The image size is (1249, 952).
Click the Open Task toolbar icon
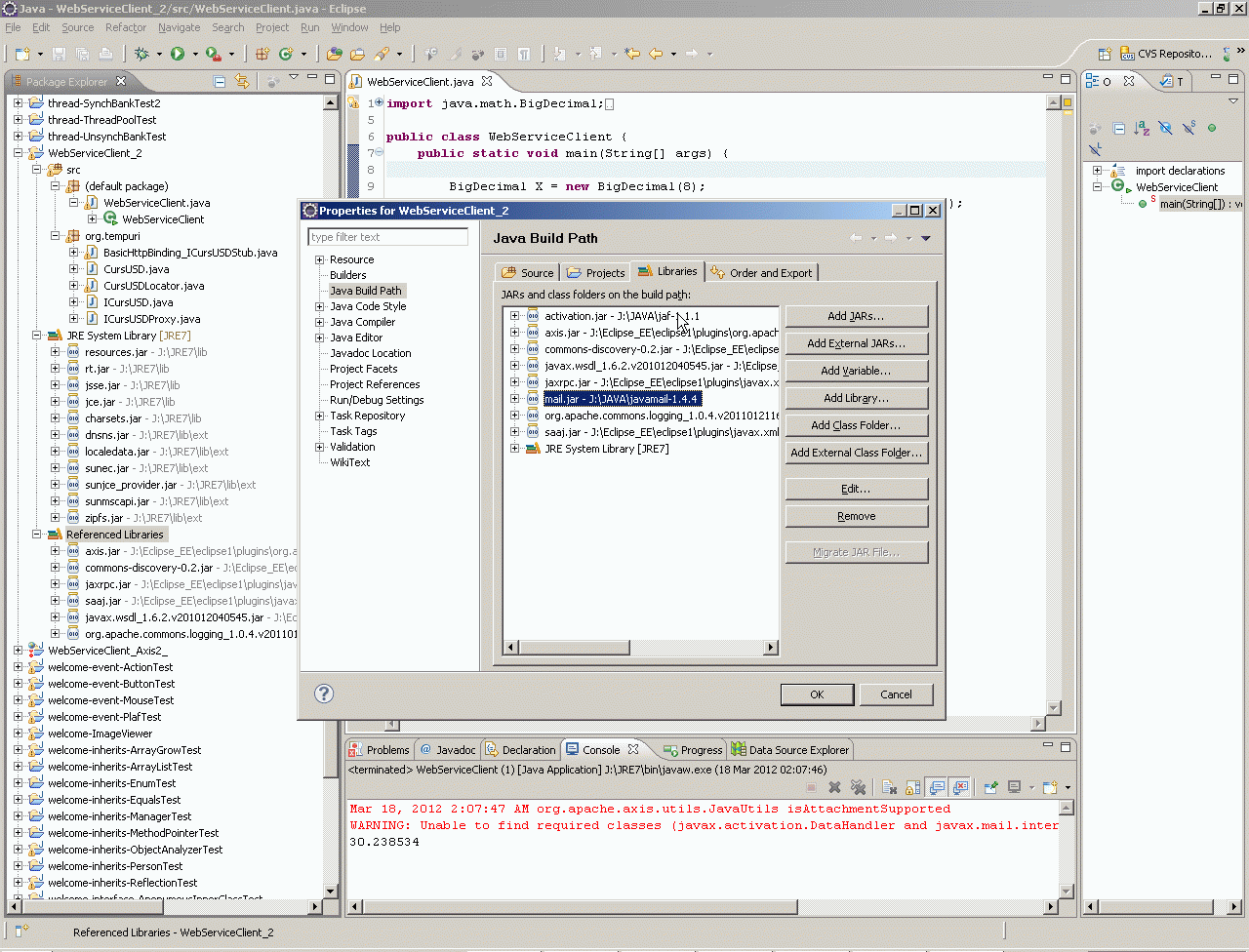tap(358, 55)
